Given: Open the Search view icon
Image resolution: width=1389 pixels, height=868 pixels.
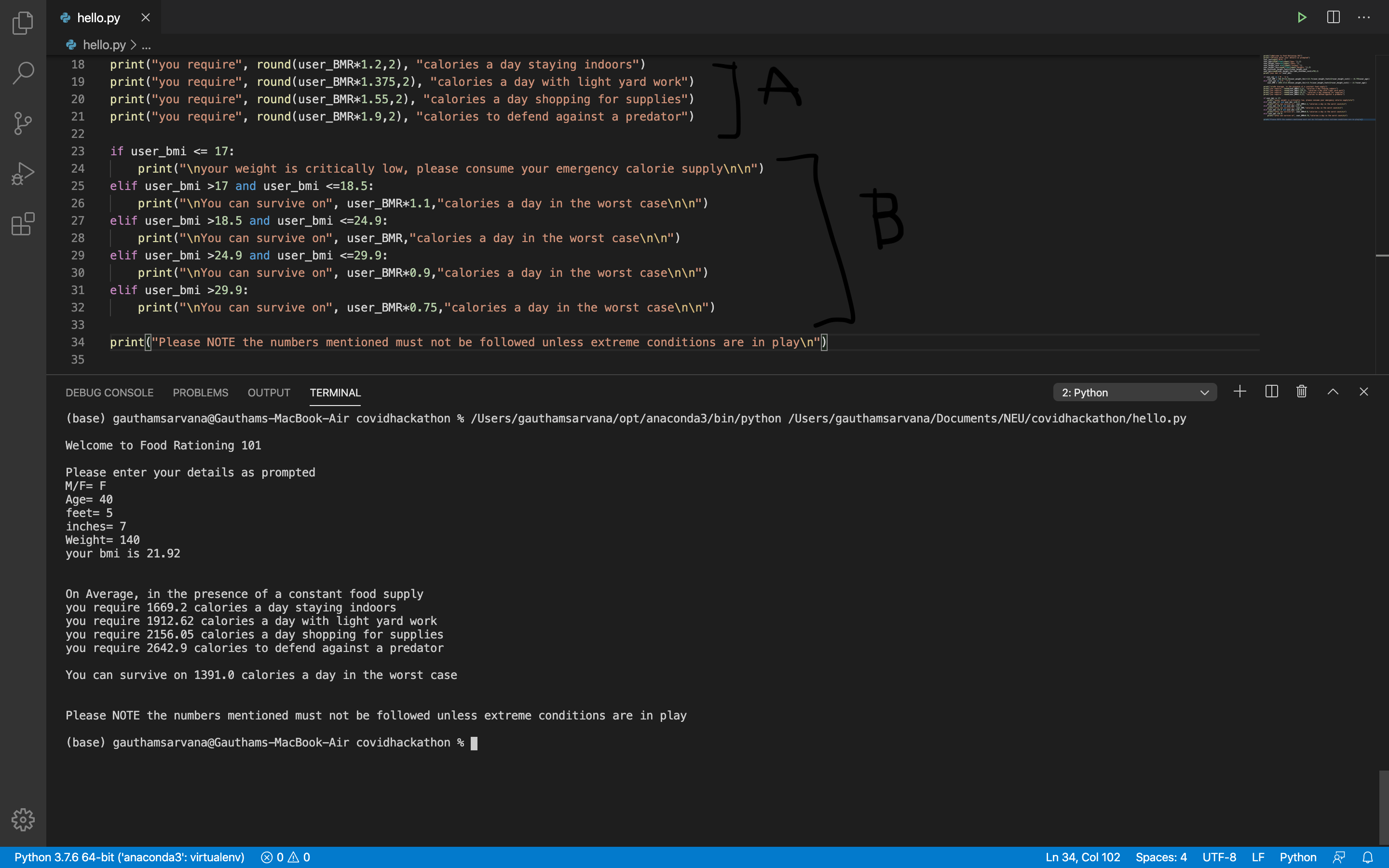Looking at the screenshot, I should click(23, 73).
